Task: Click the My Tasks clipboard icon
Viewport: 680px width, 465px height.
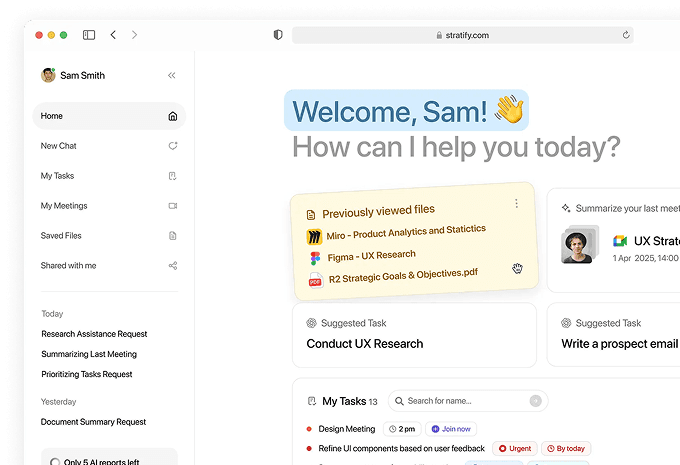Action: [173, 176]
